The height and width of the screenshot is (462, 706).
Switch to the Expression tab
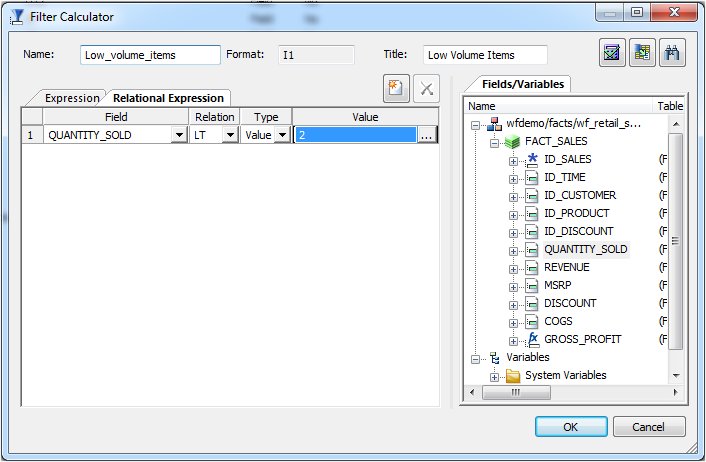click(72, 98)
